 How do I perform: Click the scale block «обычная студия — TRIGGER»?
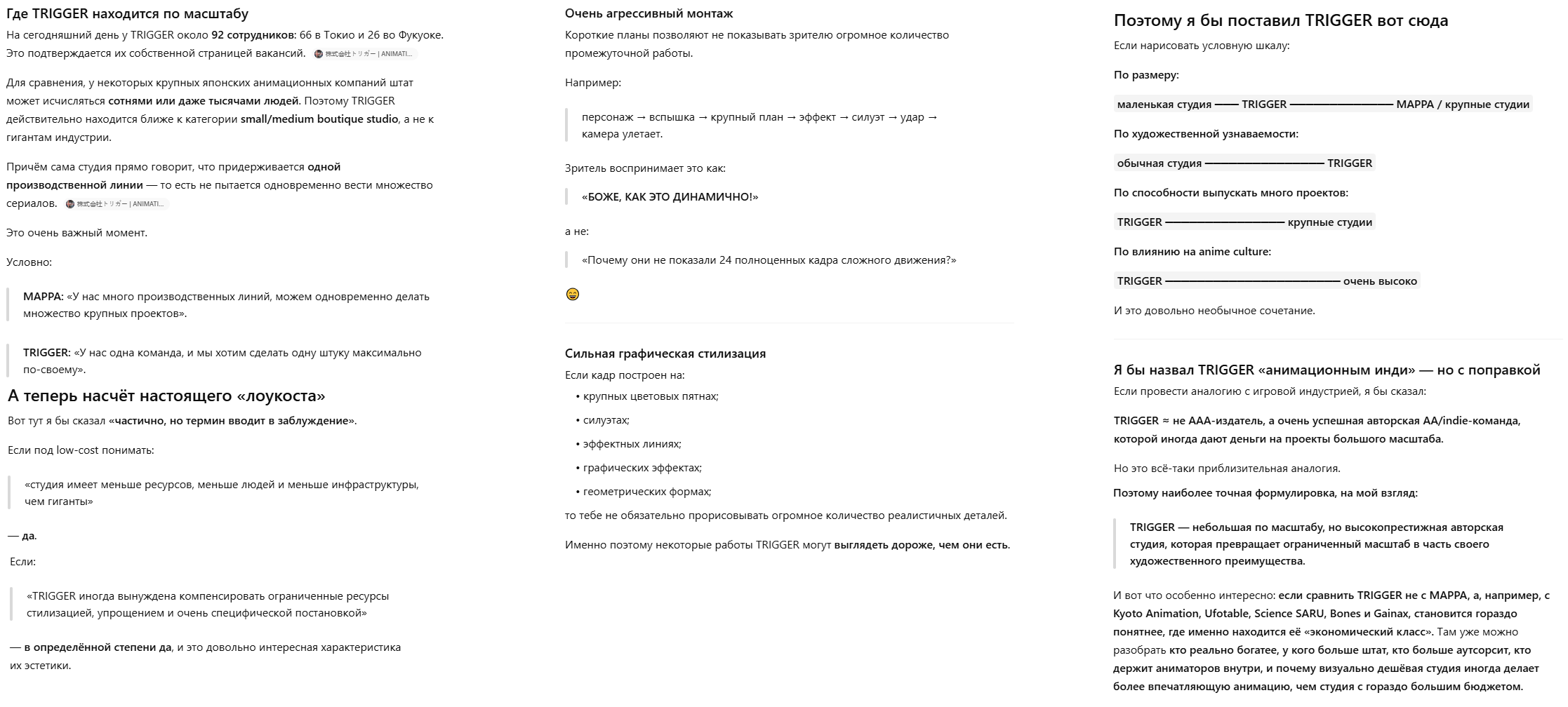tap(1244, 163)
